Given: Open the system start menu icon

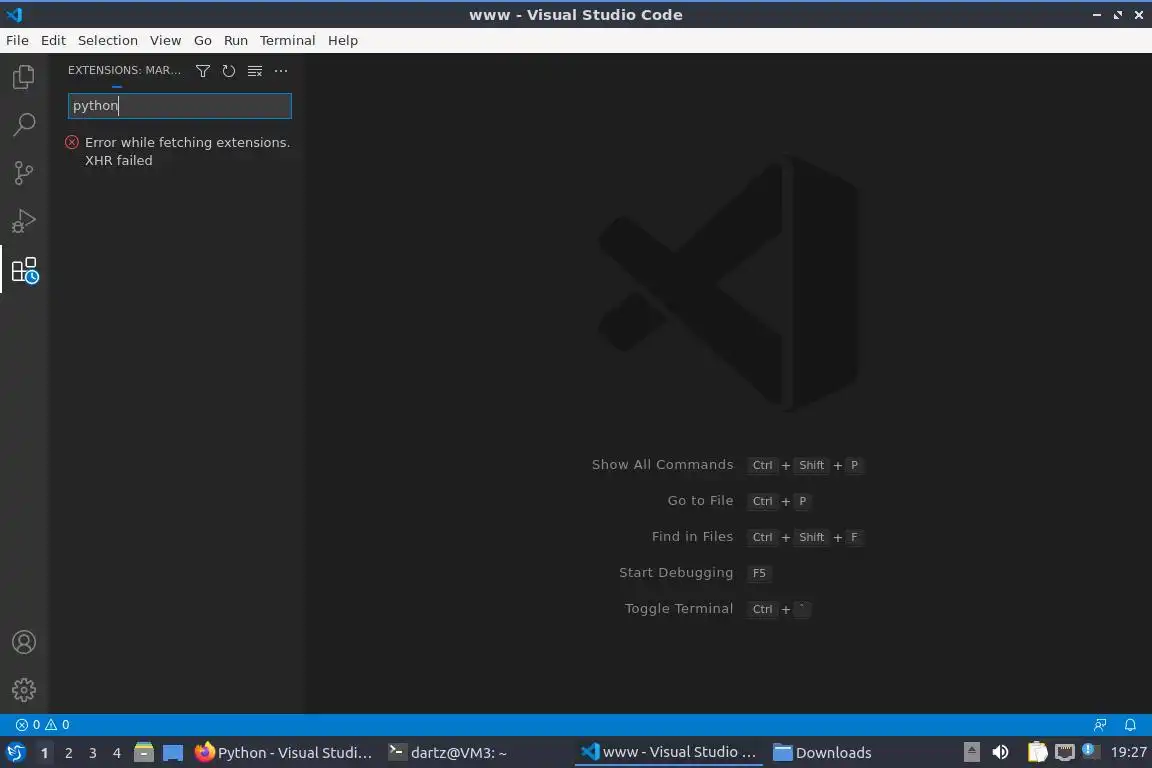Looking at the screenshot, I should click(x=15, y=753).
